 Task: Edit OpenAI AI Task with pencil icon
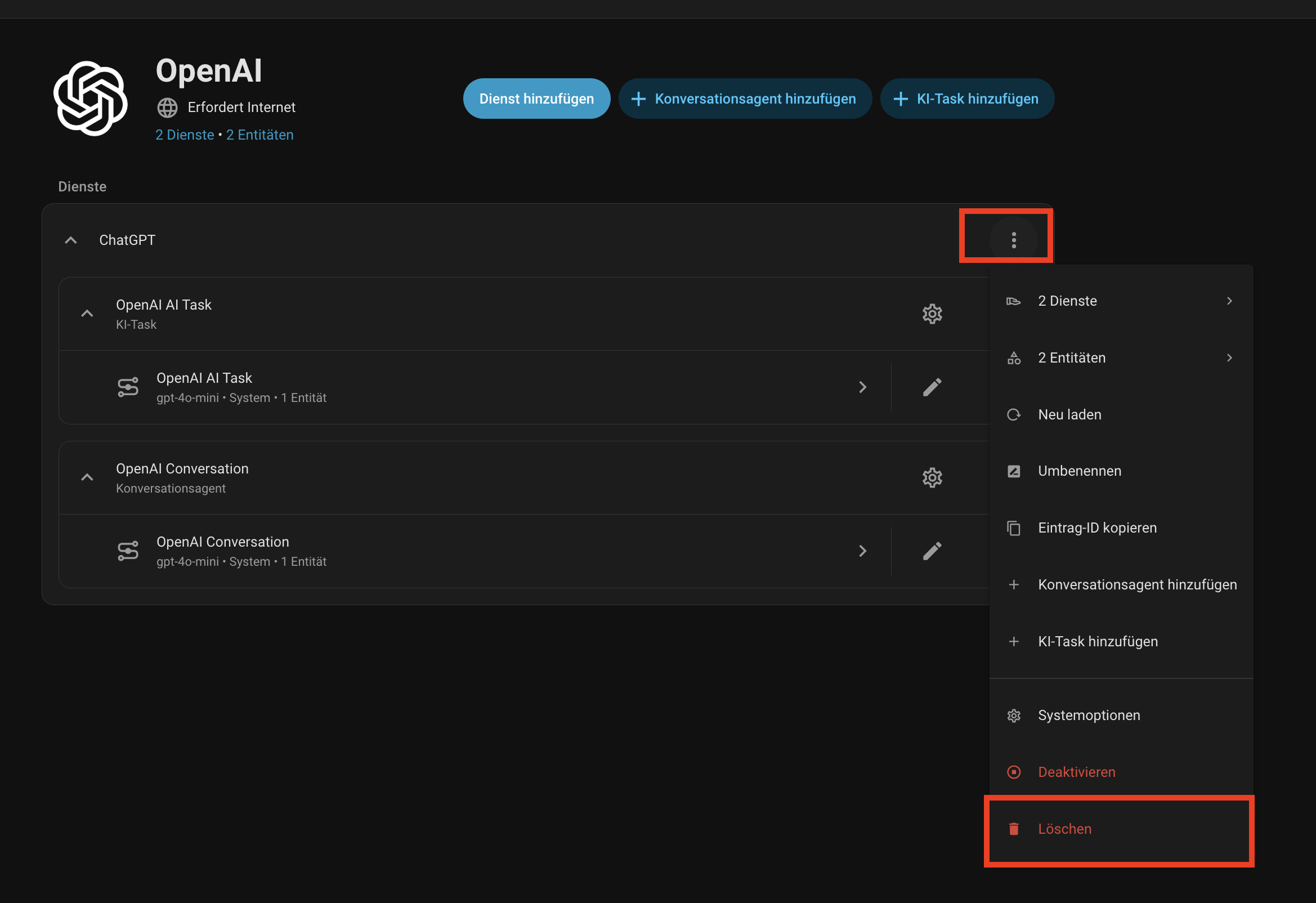pos(932,387)
